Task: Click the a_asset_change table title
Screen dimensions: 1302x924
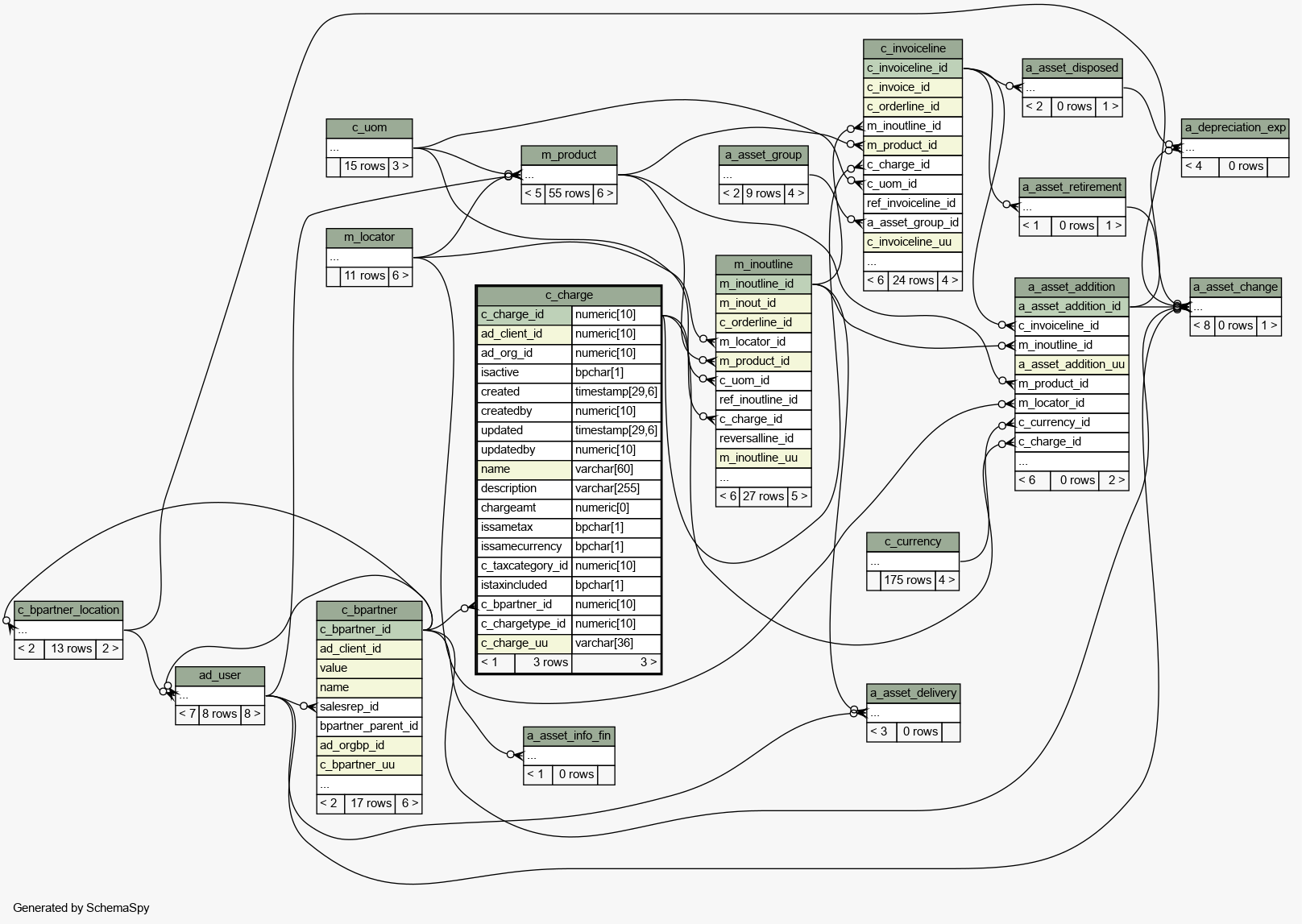Action: (1235, 287)
